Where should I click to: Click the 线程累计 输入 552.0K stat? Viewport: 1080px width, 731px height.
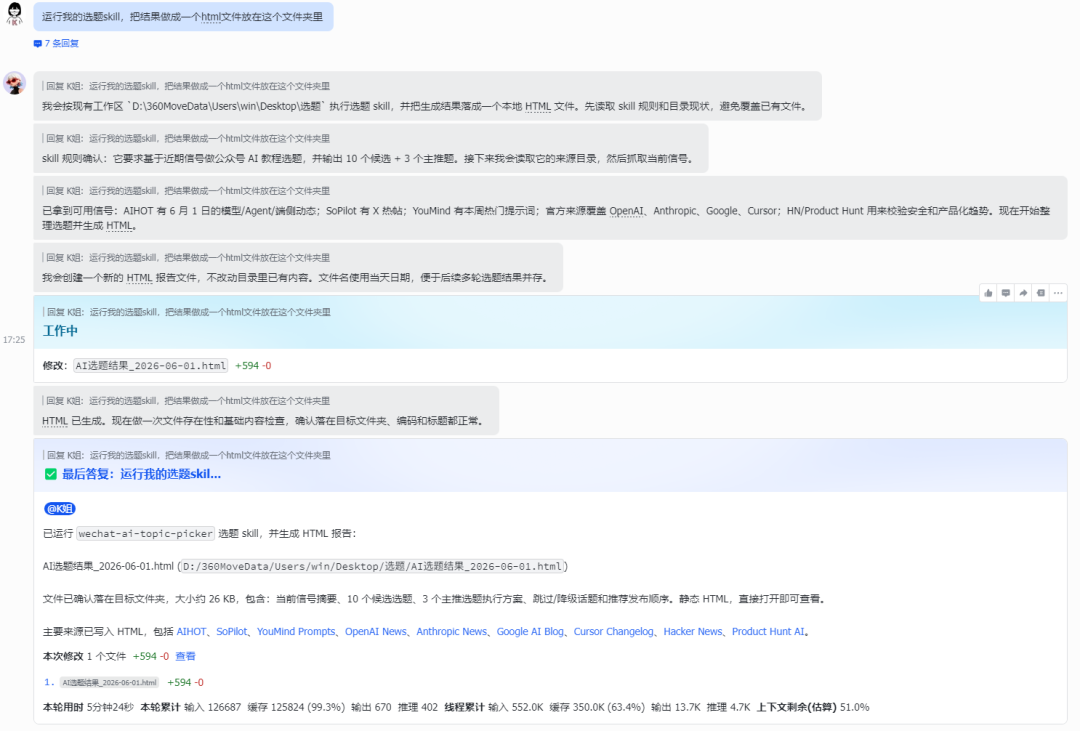coord(494,707)
